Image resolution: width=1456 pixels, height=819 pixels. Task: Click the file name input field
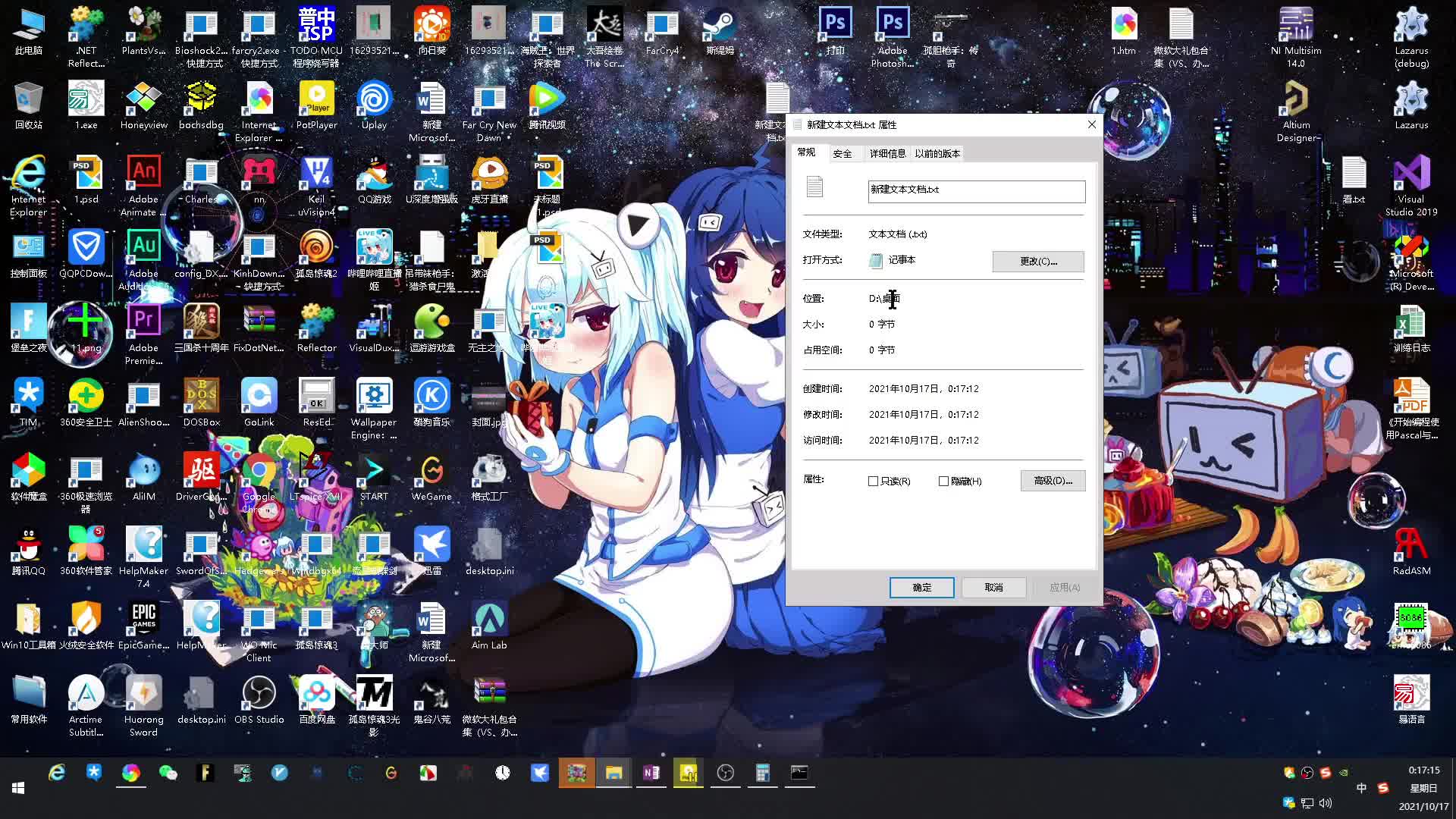(x=976, y=191)
